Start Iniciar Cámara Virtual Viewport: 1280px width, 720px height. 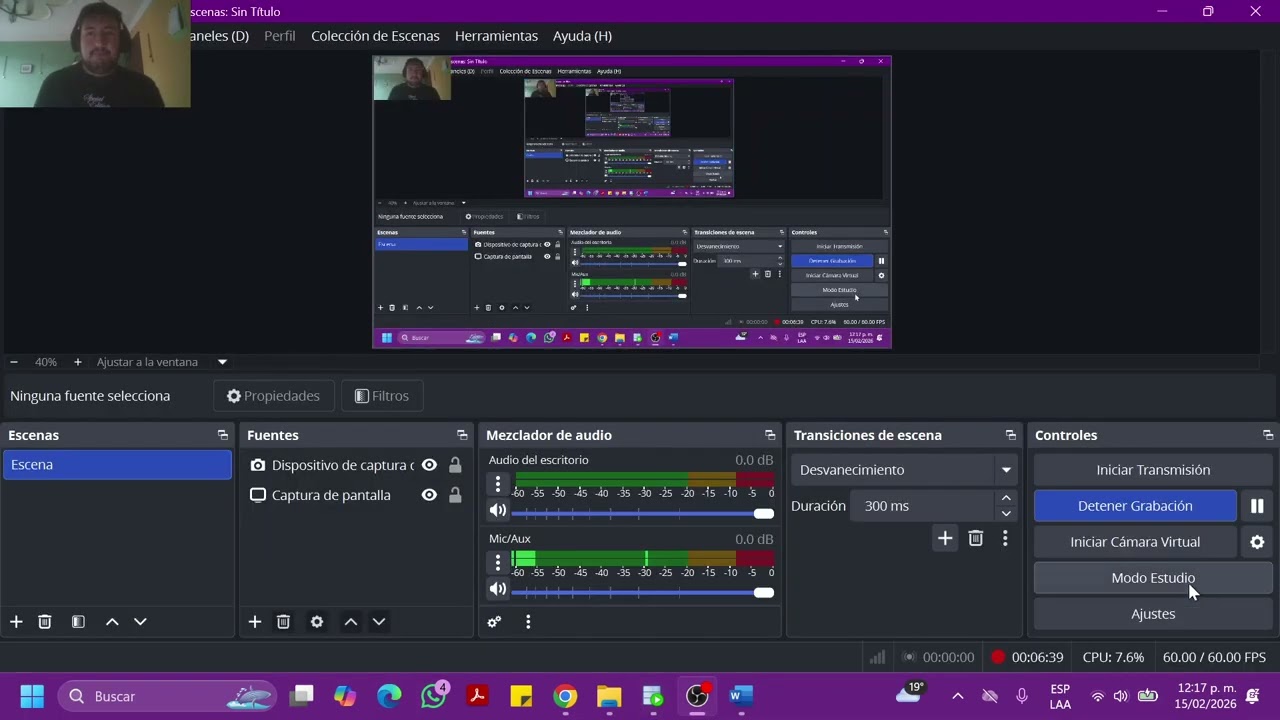click(x=1135, y=542)
